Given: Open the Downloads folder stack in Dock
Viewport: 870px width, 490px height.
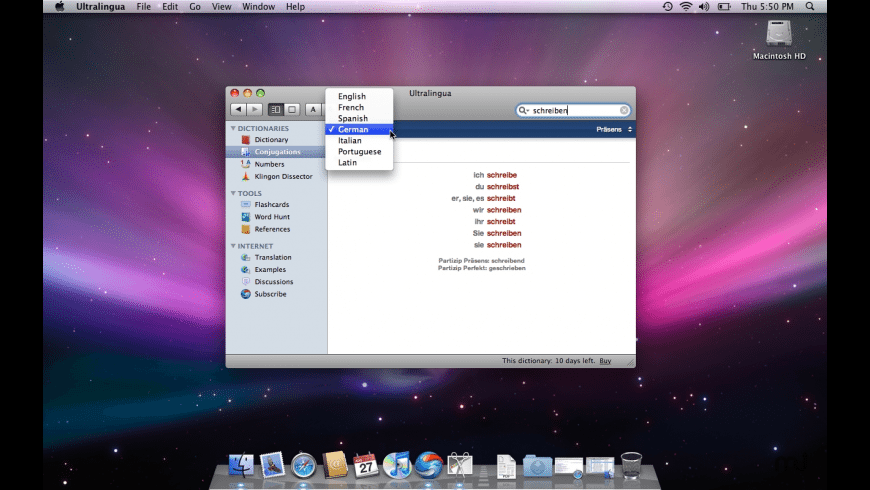Looking at the screenshot, I should click(x=537, y=467).
